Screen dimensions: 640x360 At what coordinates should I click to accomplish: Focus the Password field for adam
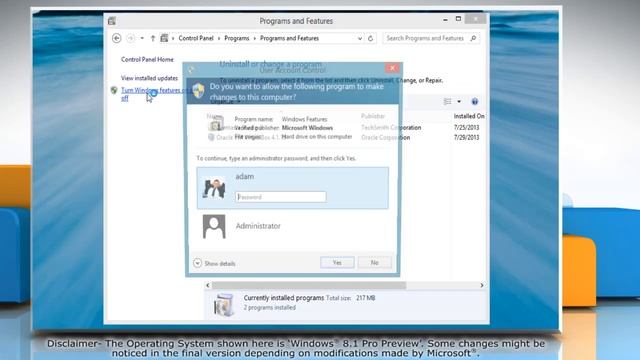coord(281,197)
